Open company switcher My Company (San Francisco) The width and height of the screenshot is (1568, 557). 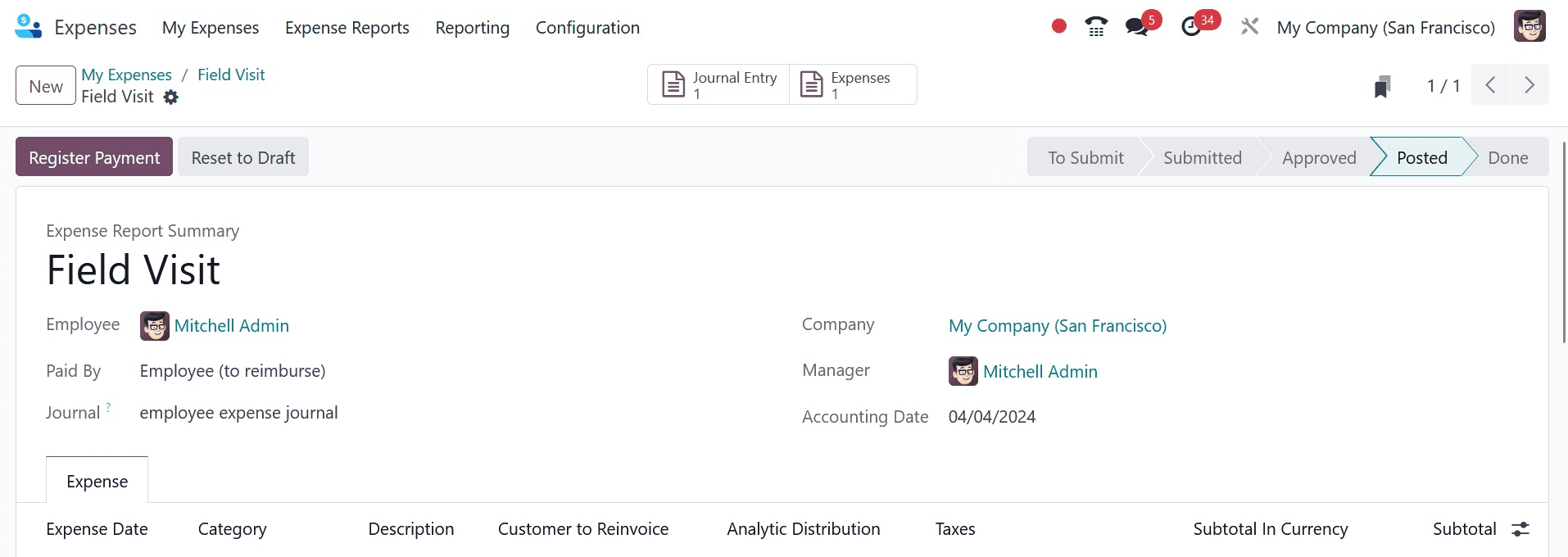point(1386,27)
